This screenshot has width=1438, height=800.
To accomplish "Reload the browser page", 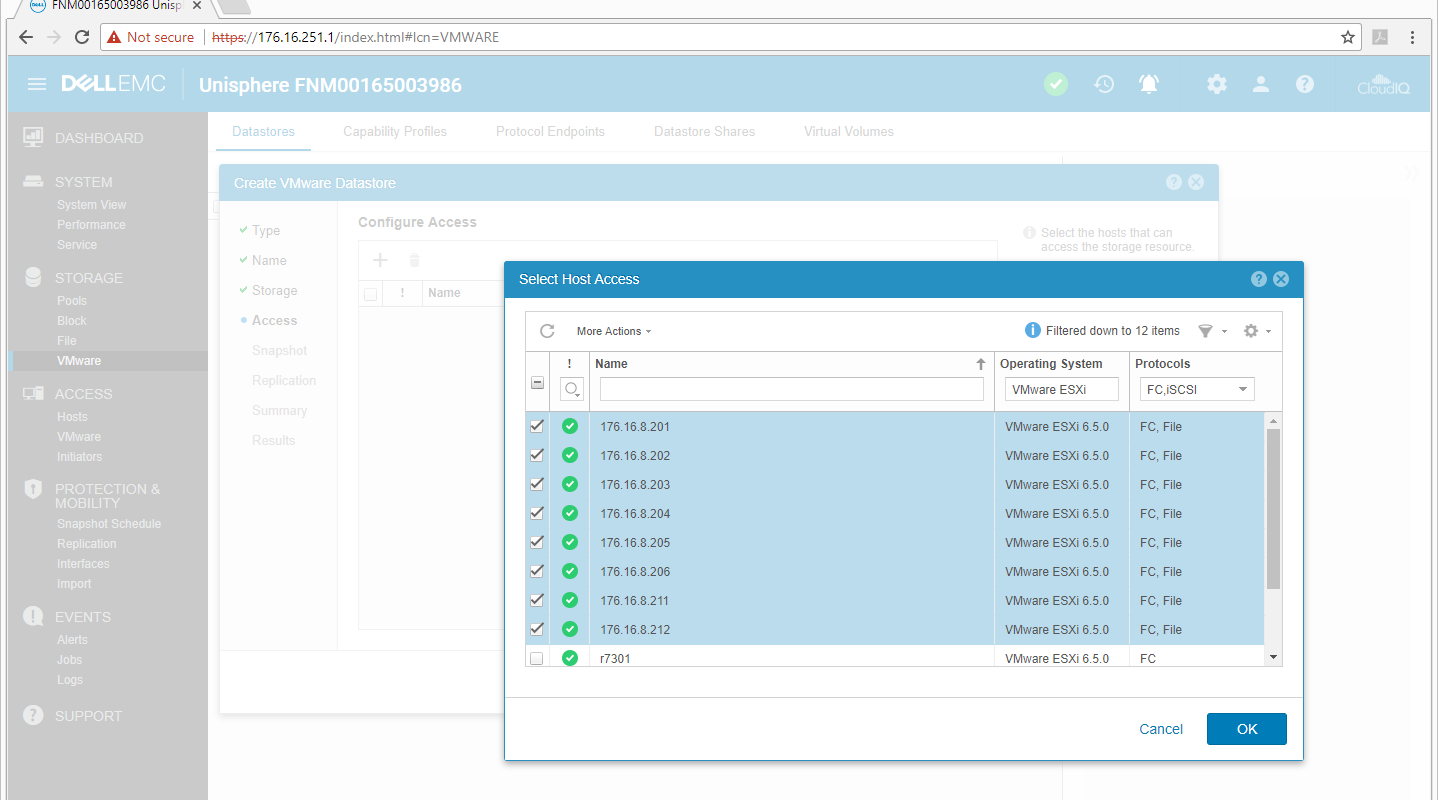I will (82, 37).
